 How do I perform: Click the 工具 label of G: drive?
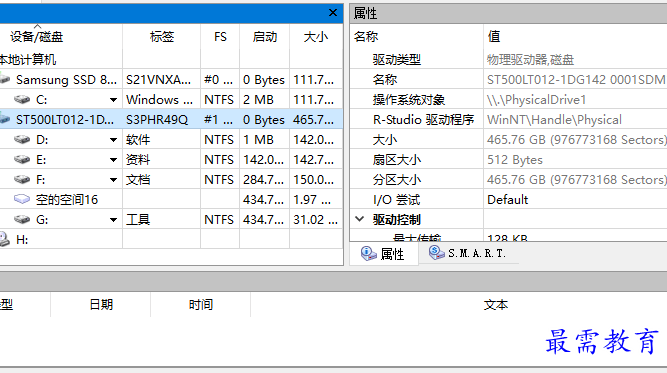click(x=138, y=219)
